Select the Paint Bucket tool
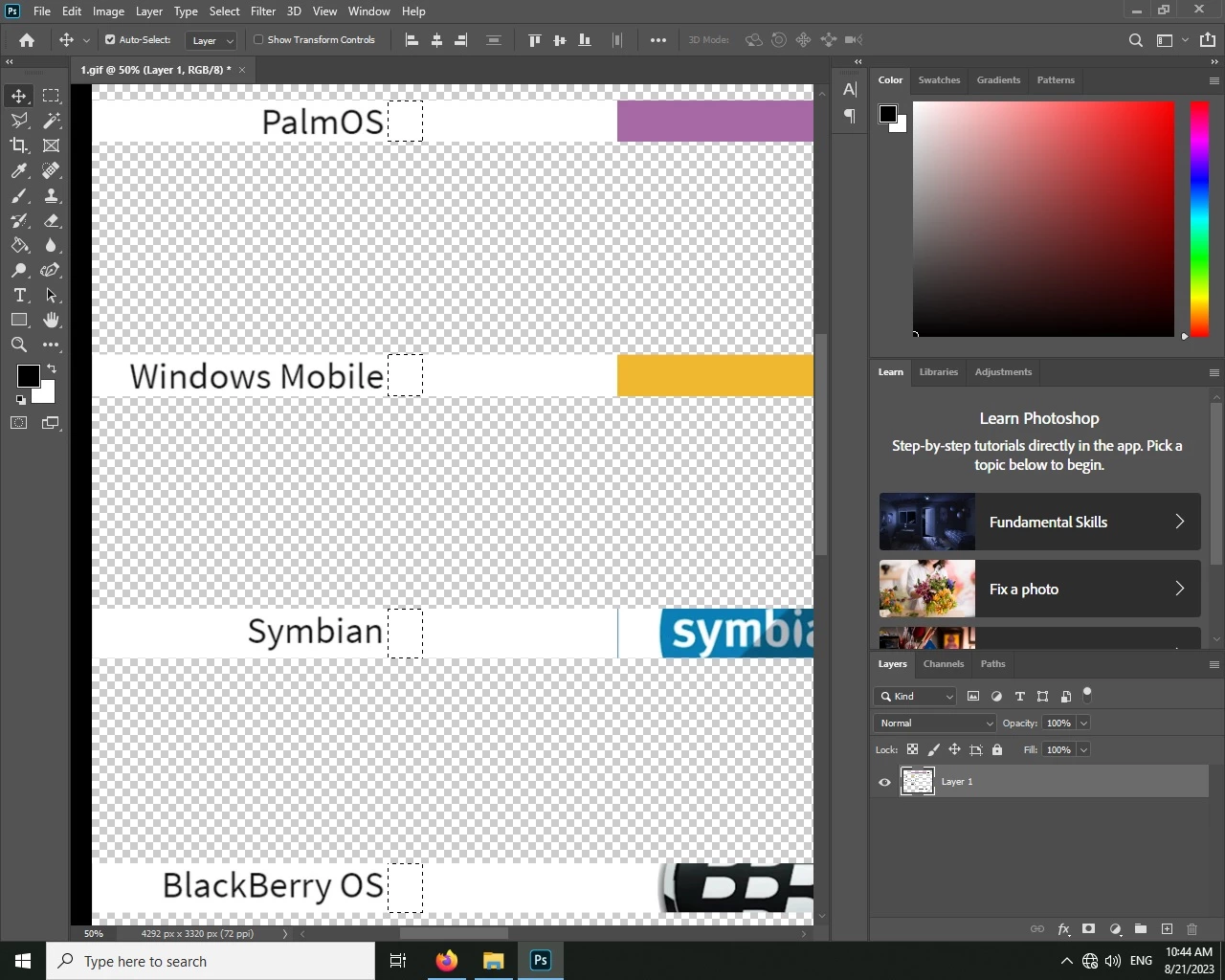 [x=19, y=245]
